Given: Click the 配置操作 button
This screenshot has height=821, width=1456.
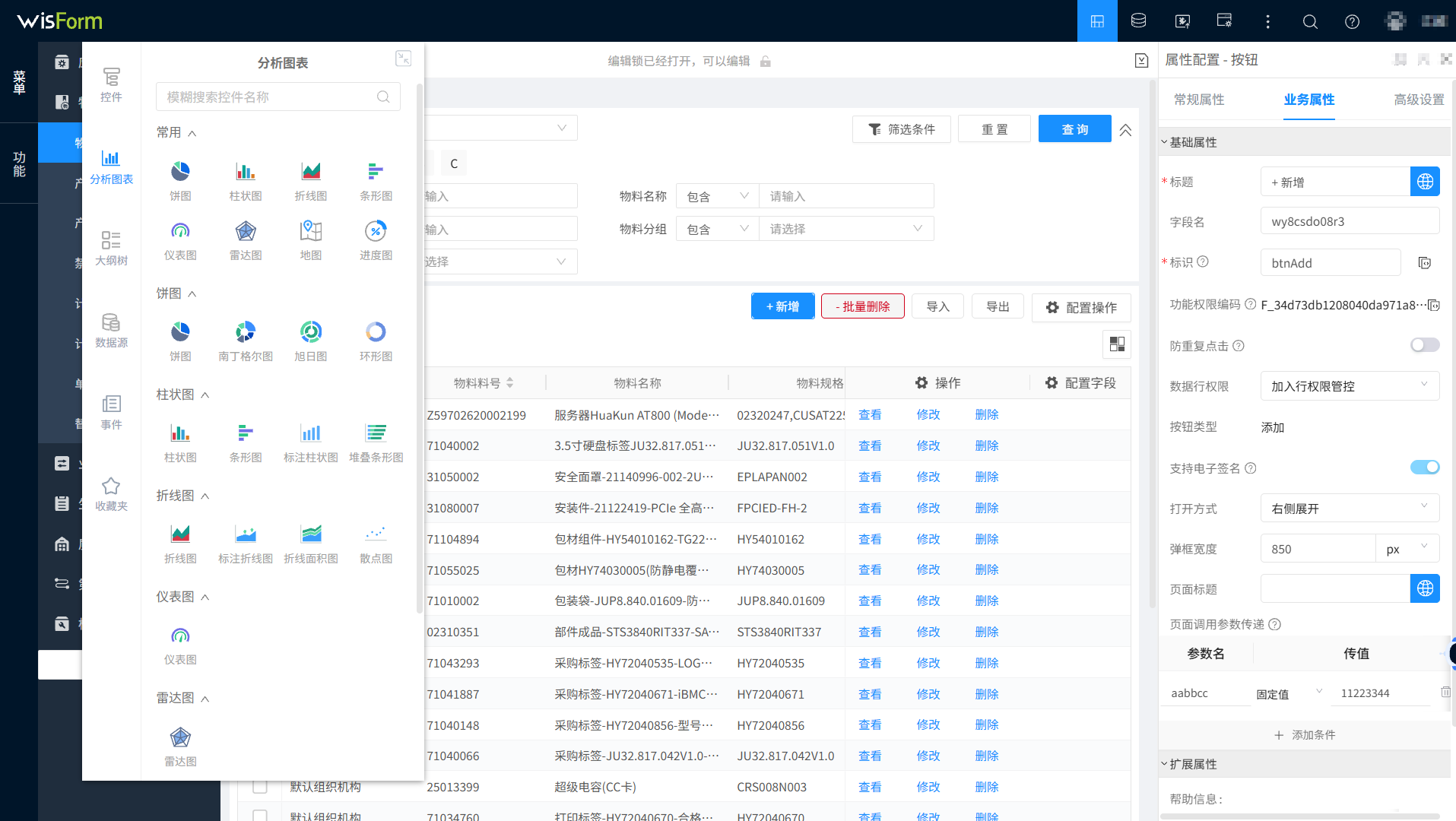Looking at the screenshot, I should 1081,307.
